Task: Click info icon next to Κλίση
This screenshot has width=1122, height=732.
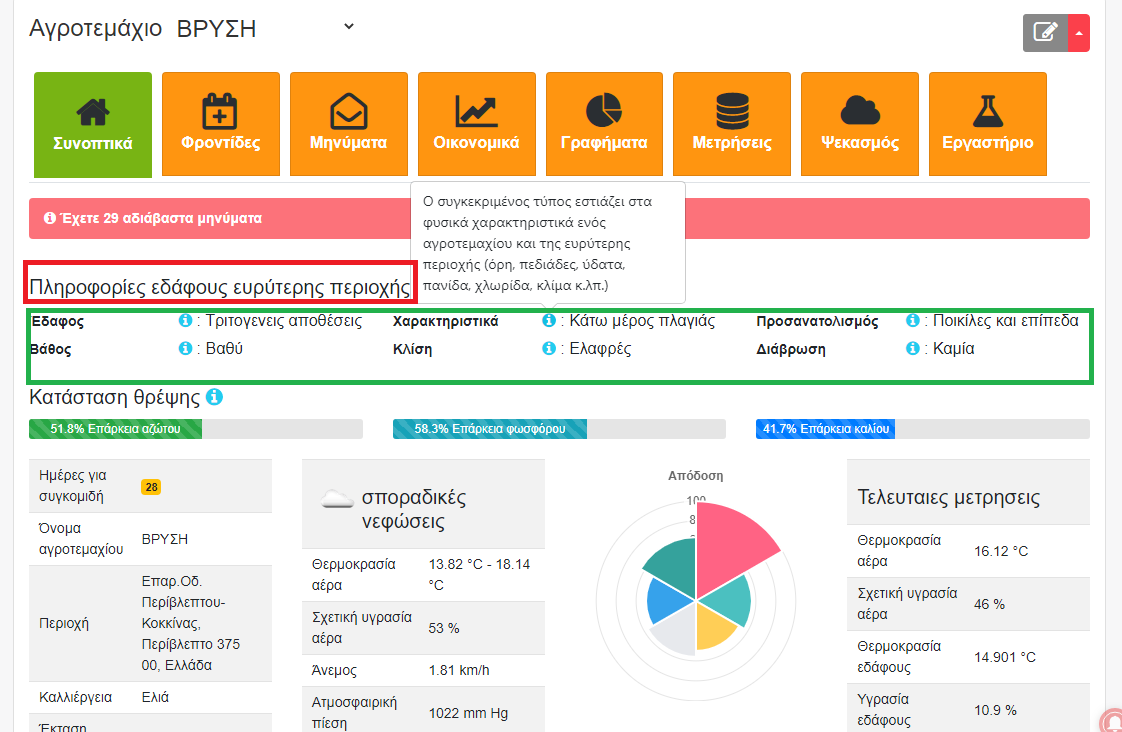Action: [x=549, y=349]
